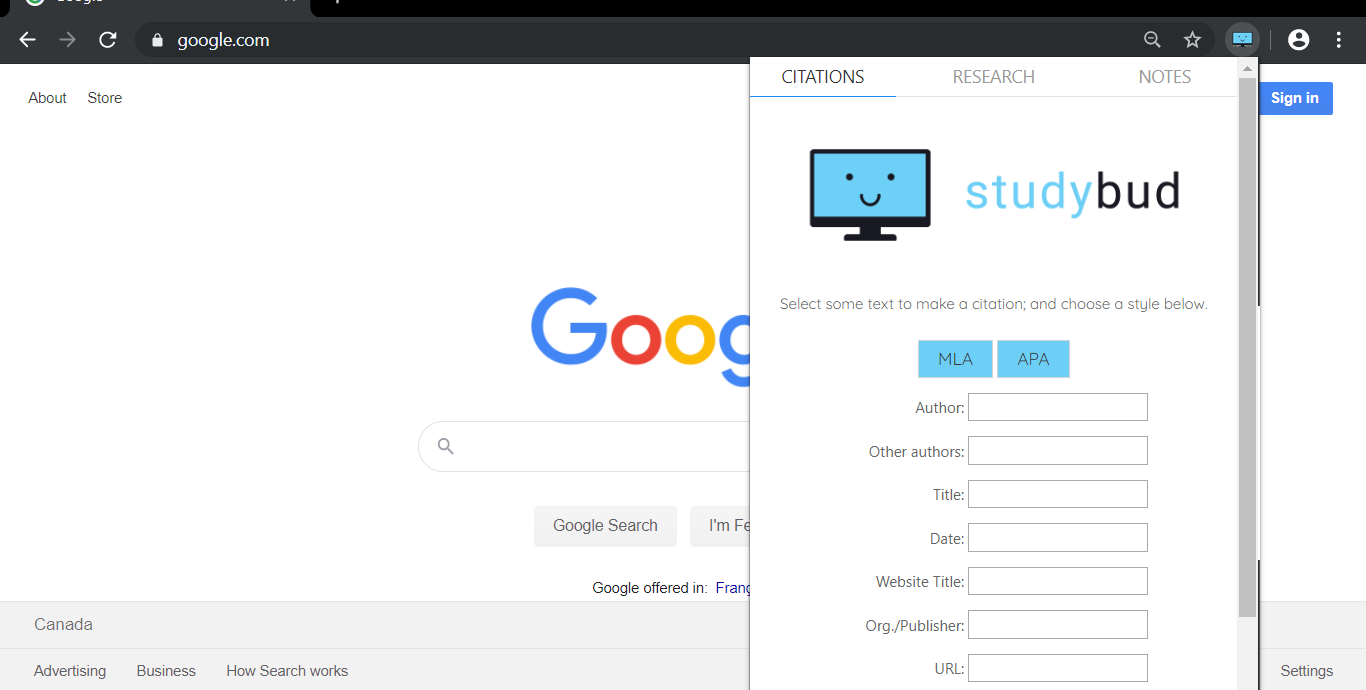1366x690 pixels.
Task: Click the zoom magnifier icon in address bar
Action: pyautogui.click(x=1152, y=40)
